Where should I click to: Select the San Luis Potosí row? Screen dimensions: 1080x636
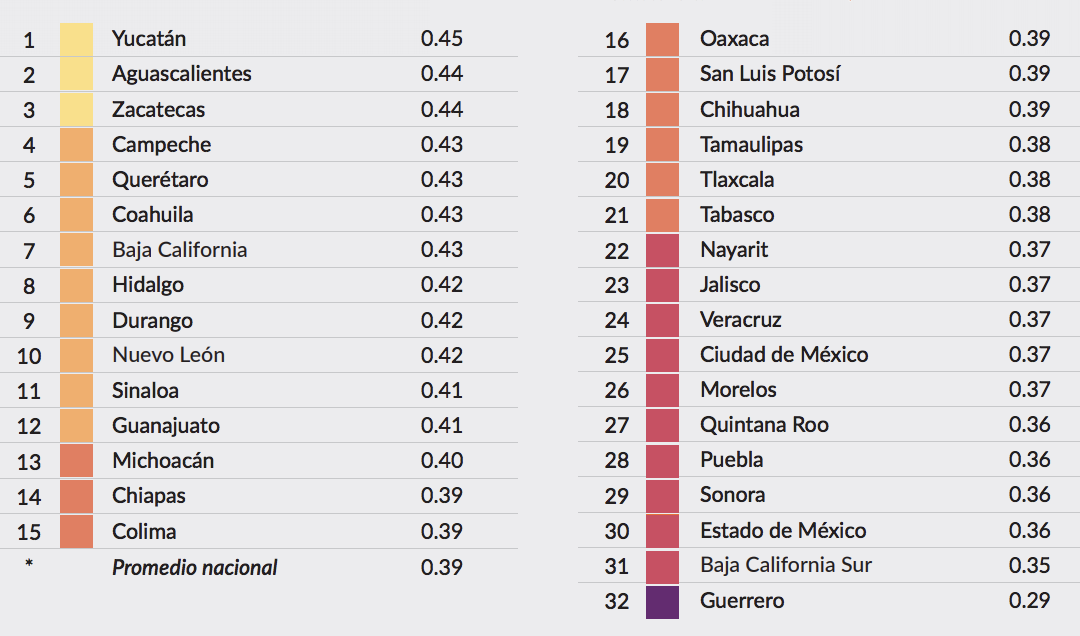pyautogui.click(x=829, y=74)
